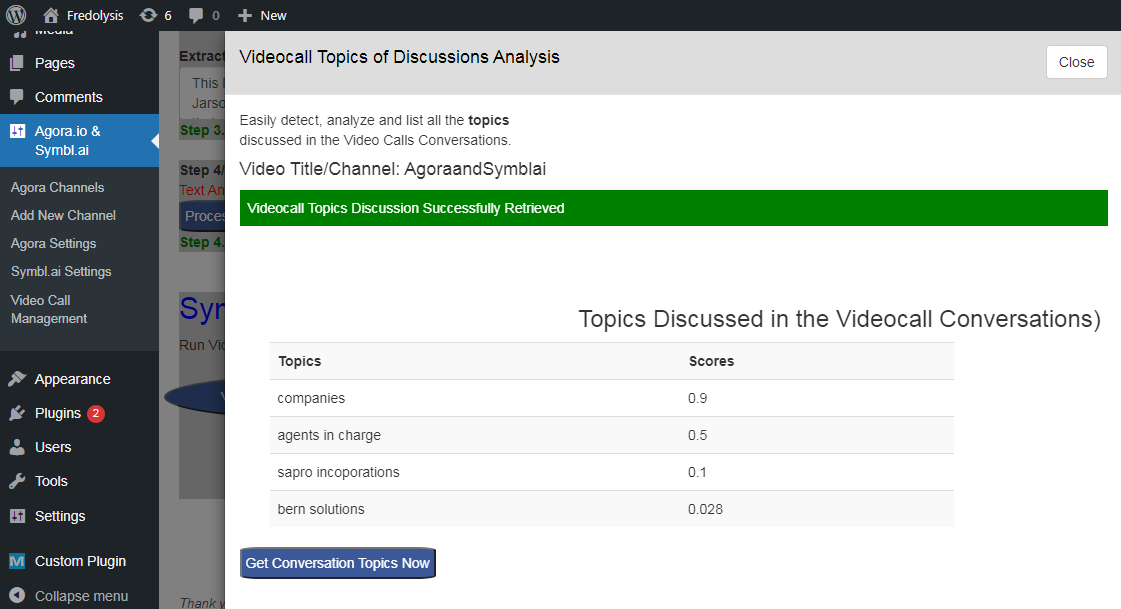Open the Custom Plugin menu

(x=79, y=561)
